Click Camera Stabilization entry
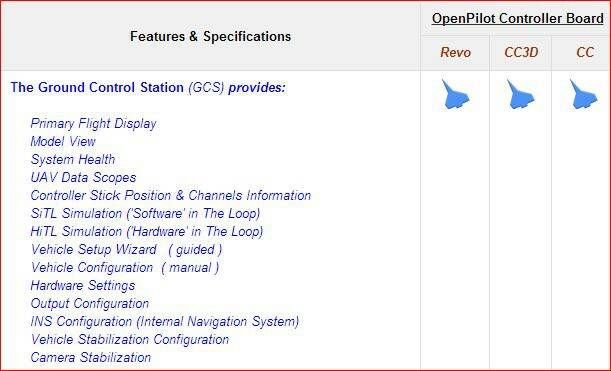611x371 pixels. (91, 357)
